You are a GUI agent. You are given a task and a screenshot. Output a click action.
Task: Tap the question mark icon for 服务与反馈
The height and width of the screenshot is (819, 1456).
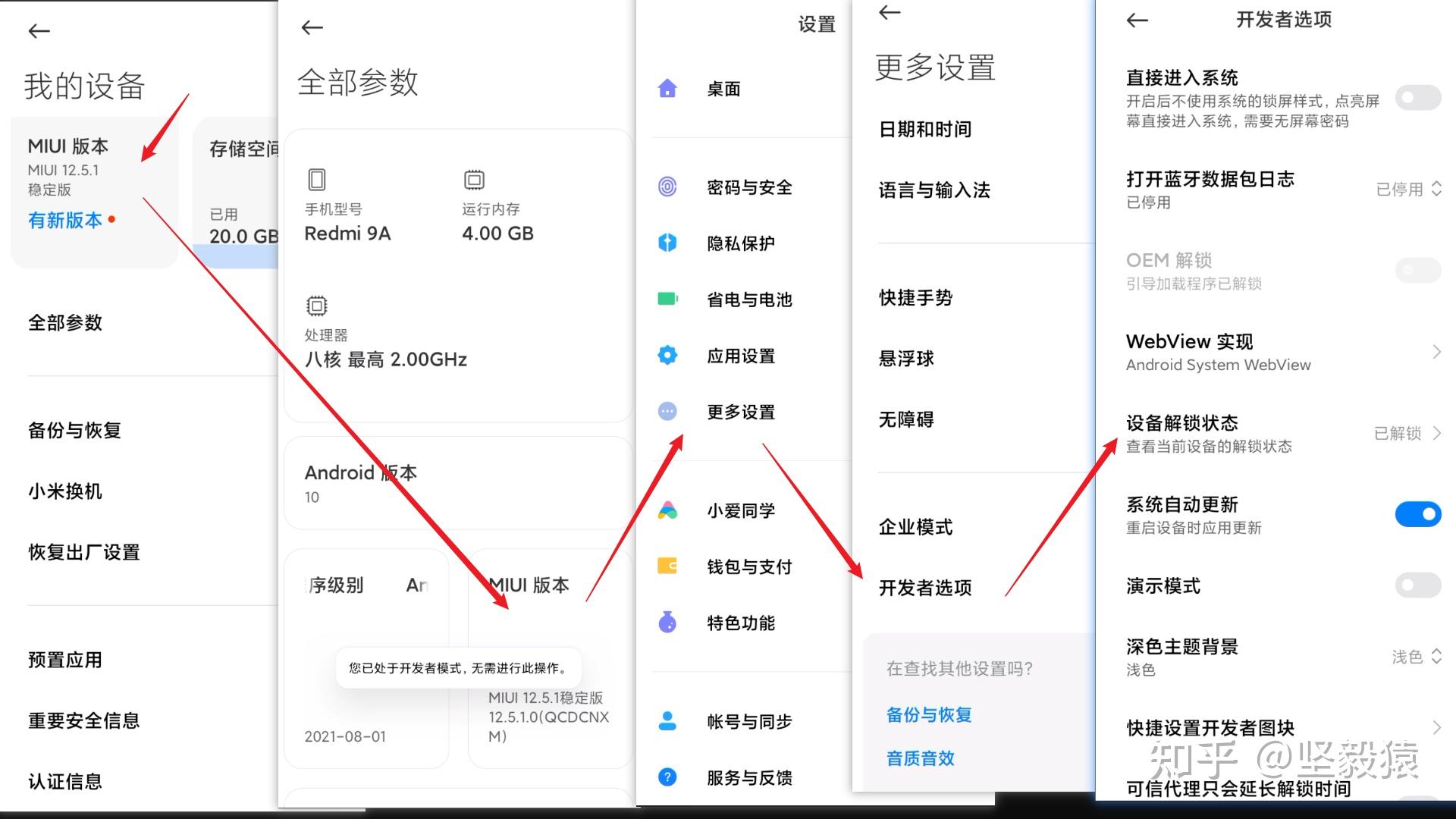pyautogui.click(x=667, y=777)
